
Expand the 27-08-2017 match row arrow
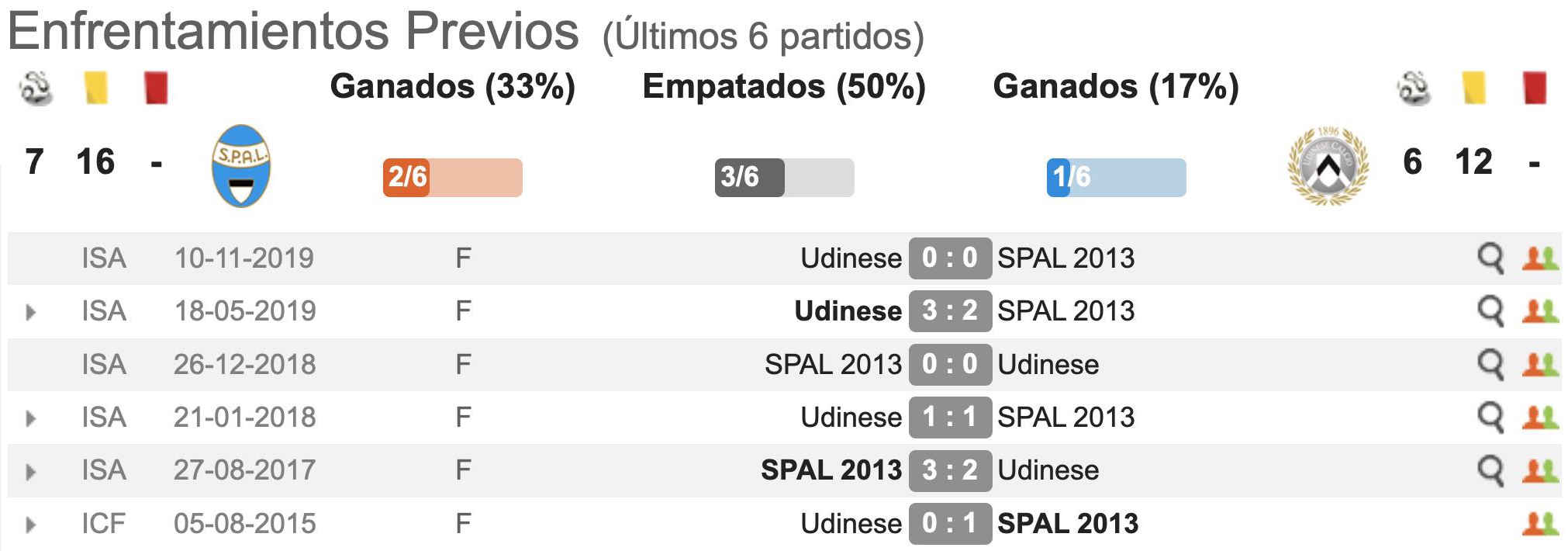pyautogui.click(x=31, y=471)
